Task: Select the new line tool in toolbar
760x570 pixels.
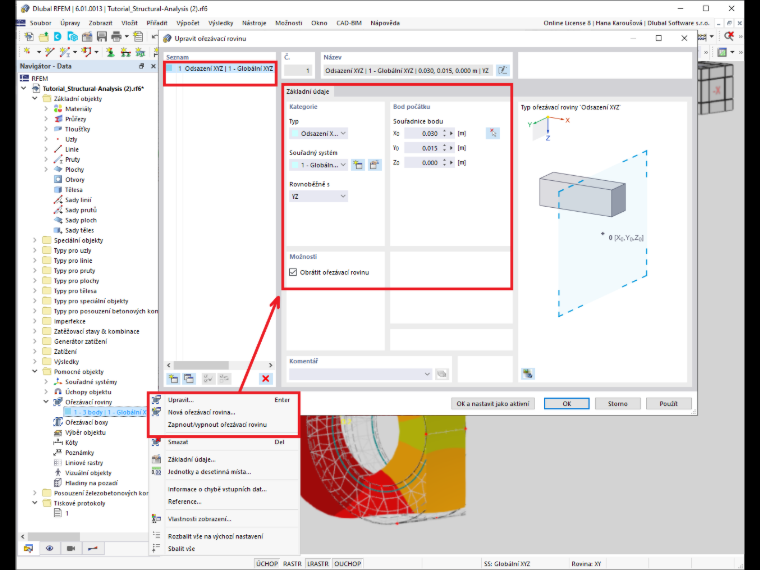Action: coord(49,52)
